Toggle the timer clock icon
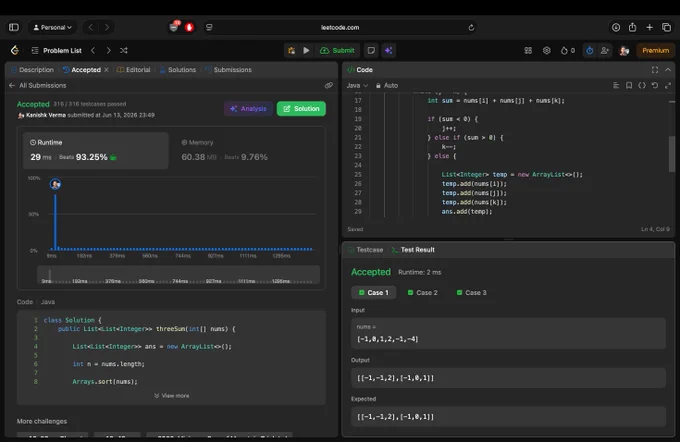Viewport: 680px width, 442px height. (589, 51)
